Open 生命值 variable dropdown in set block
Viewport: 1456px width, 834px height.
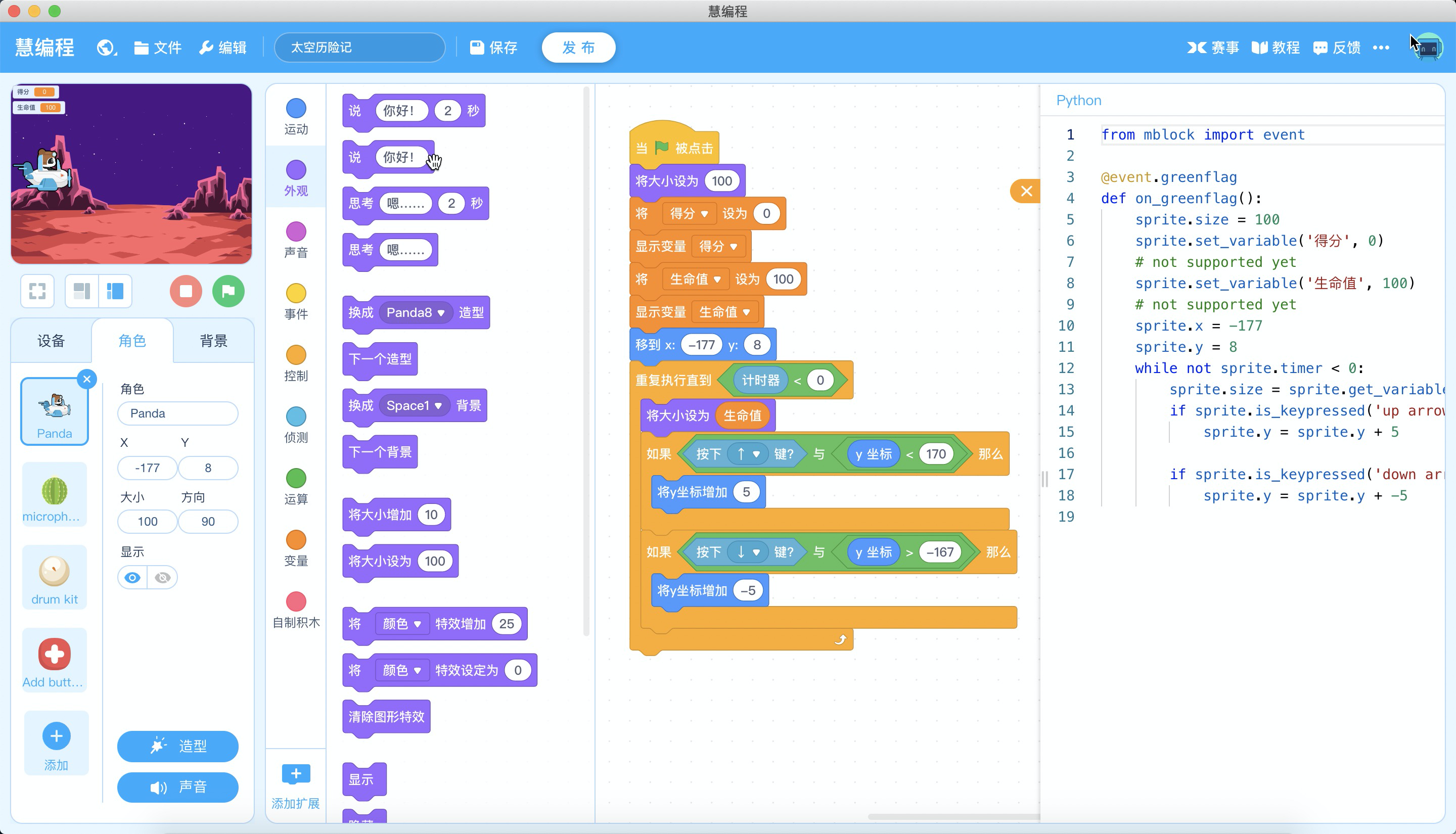click(x=716, y=280)
